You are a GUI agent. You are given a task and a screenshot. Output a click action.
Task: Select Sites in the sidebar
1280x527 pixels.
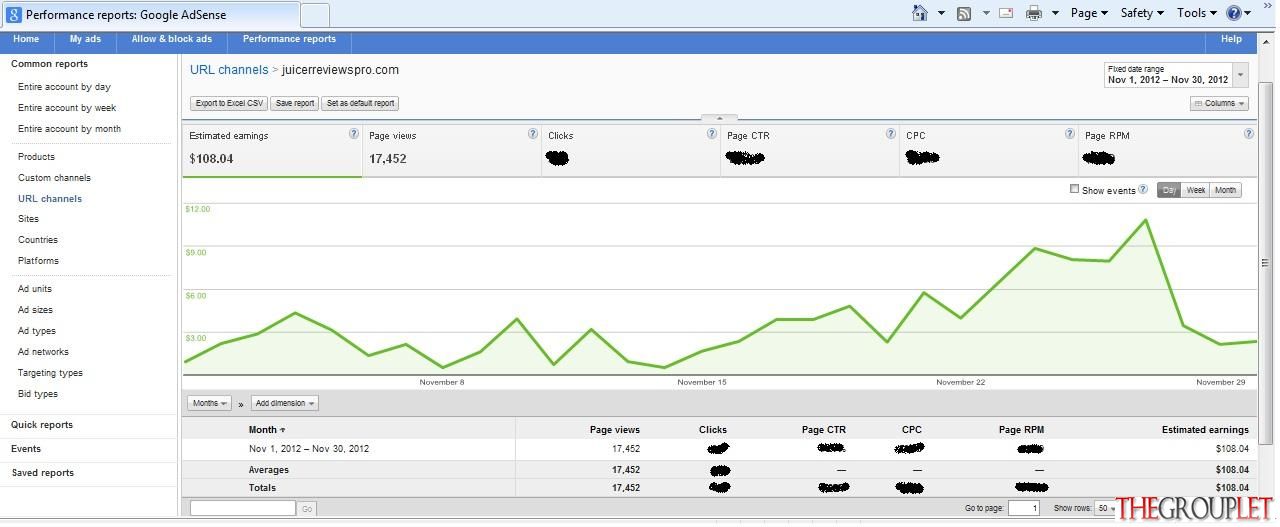tap(28, 219)
